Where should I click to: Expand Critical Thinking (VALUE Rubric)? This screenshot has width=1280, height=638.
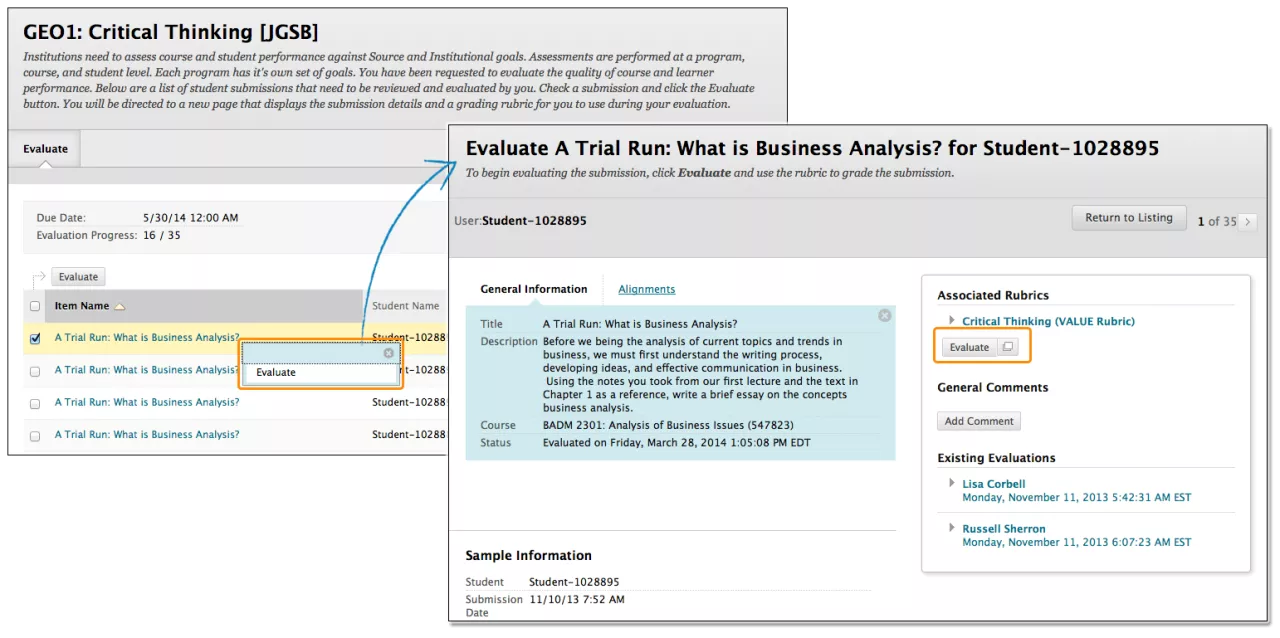[950, 321]
